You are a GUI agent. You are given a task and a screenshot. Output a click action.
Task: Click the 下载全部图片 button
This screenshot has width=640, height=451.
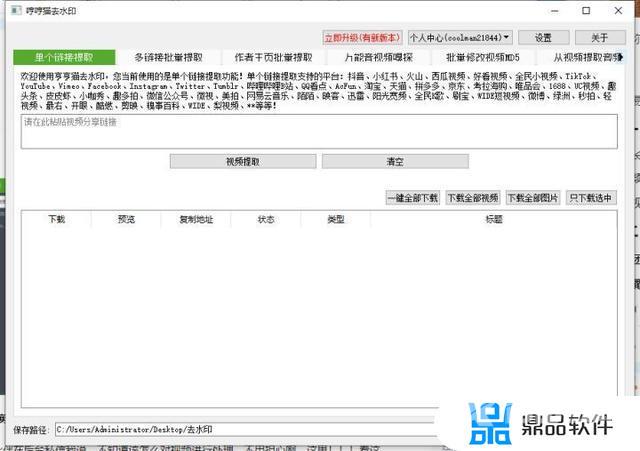pos(533,198)
